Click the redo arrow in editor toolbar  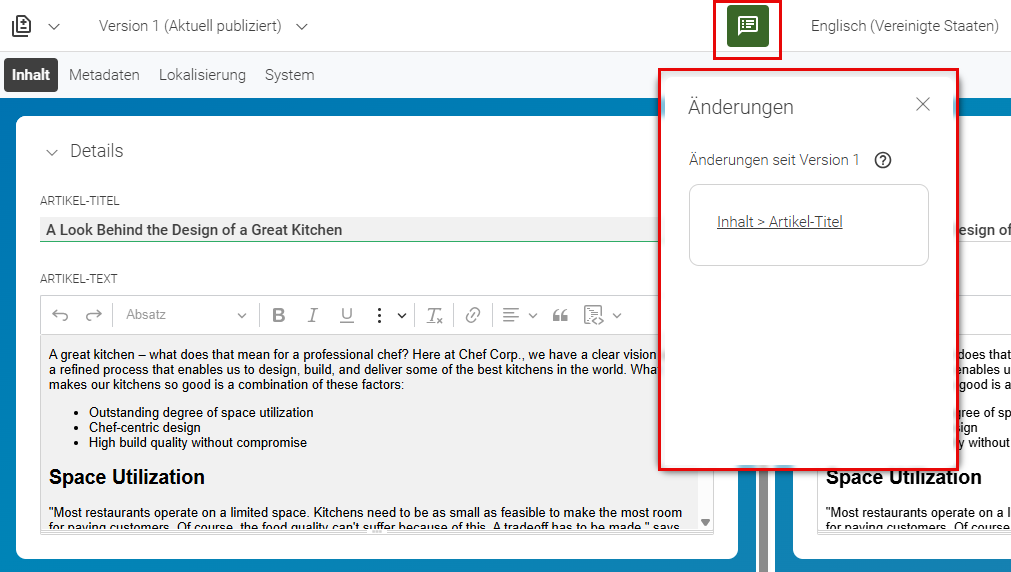click(x=94, y=315)
